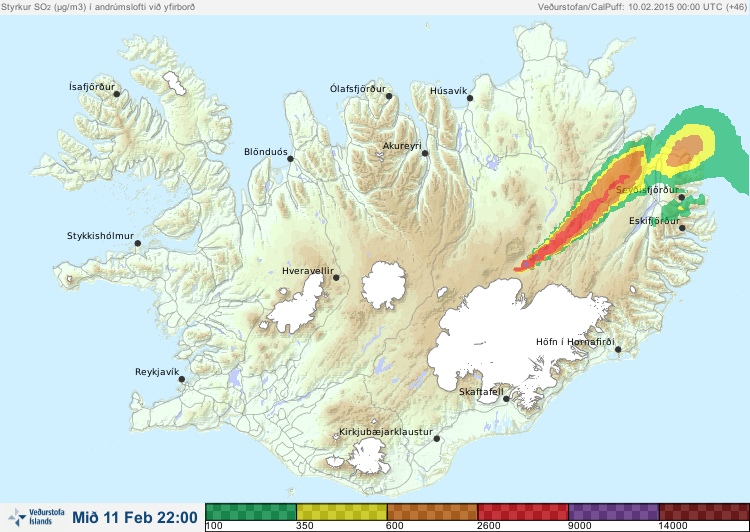Click the 100 legend value label
Image resolution: width=750 pixels, height=532 pixels.
coord(215,526)
